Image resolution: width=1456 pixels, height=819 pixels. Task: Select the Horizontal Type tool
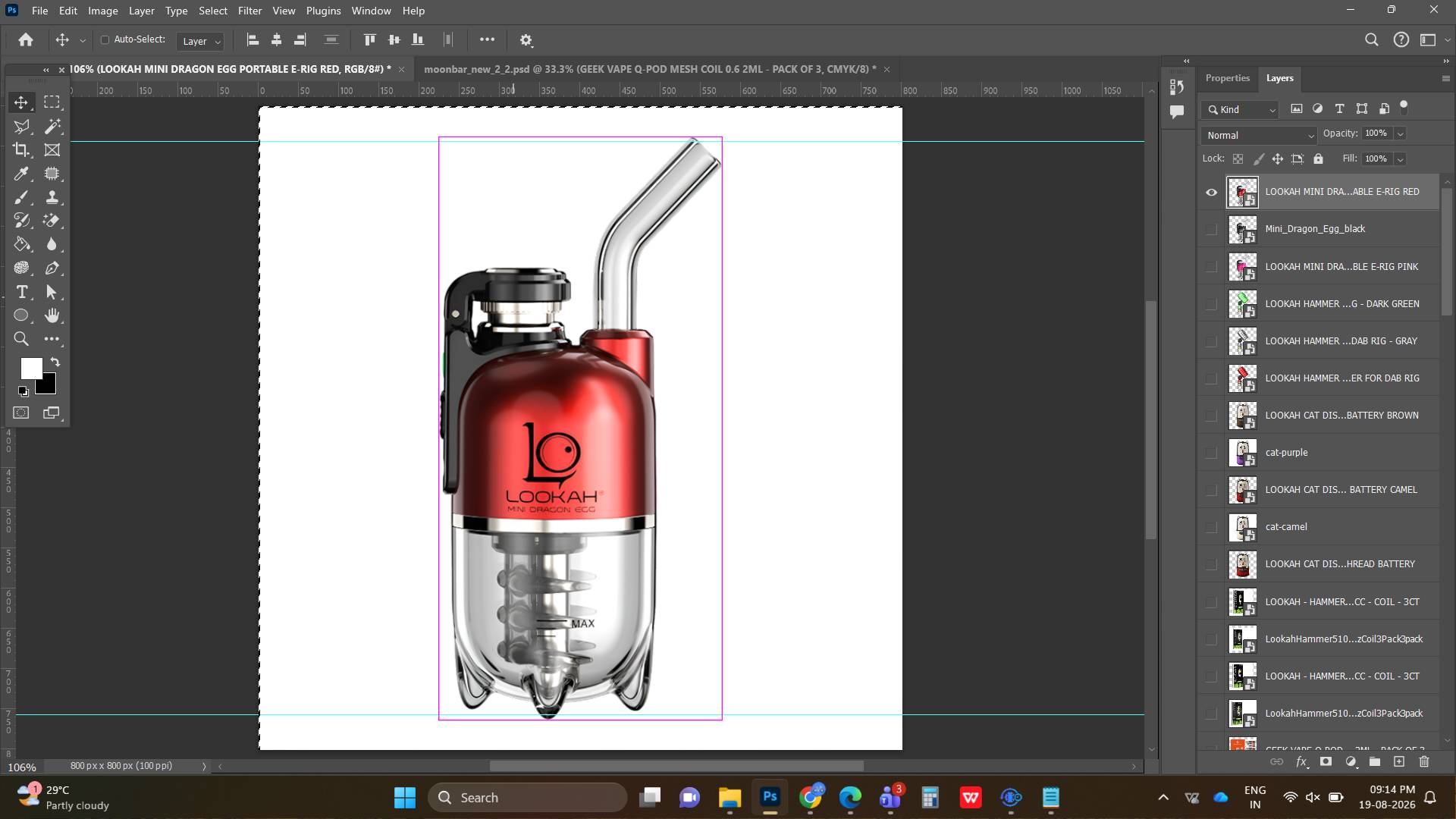click(x=21, y=292)
